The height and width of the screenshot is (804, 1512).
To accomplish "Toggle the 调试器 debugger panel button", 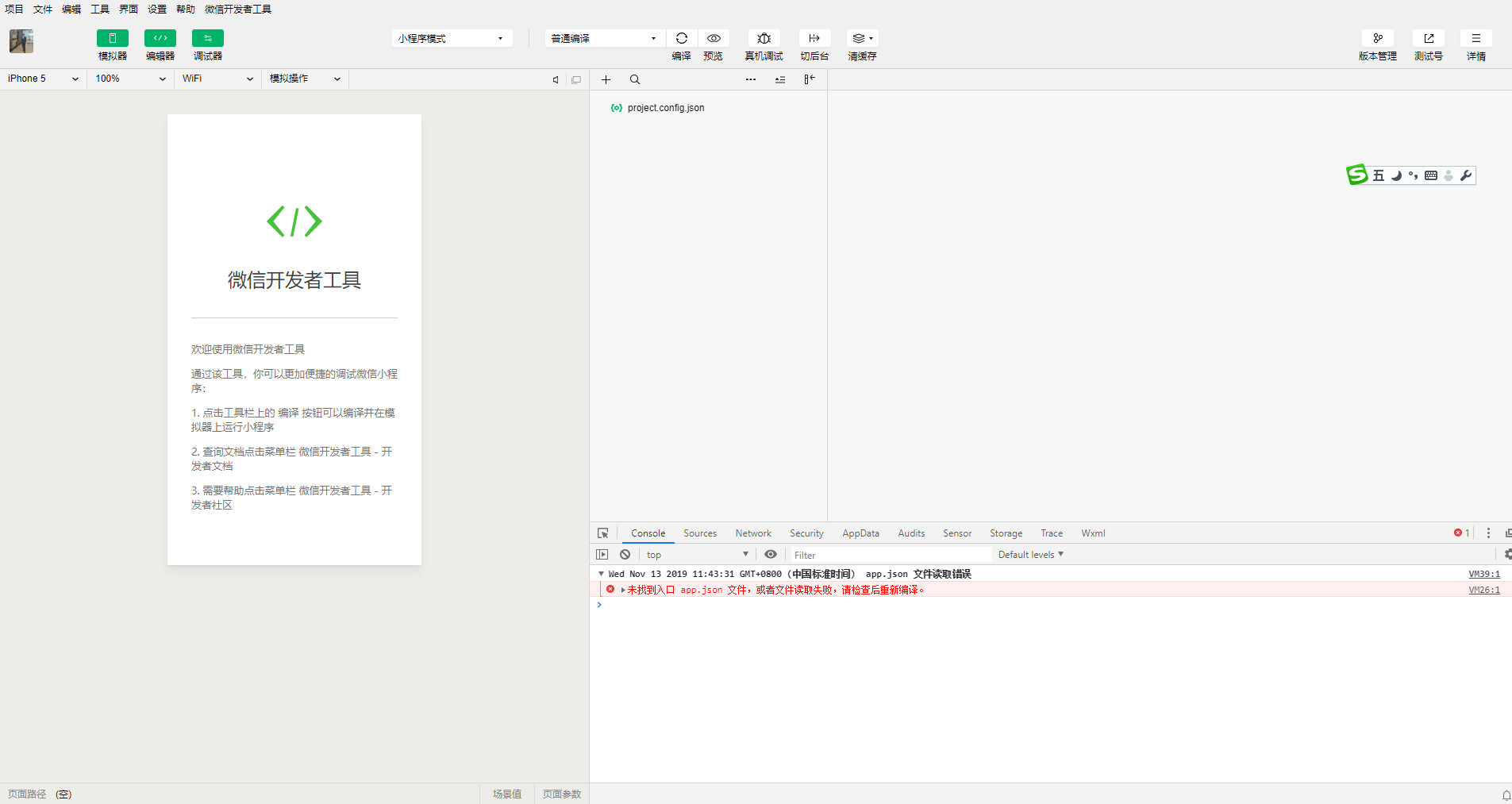I will 207,38.
